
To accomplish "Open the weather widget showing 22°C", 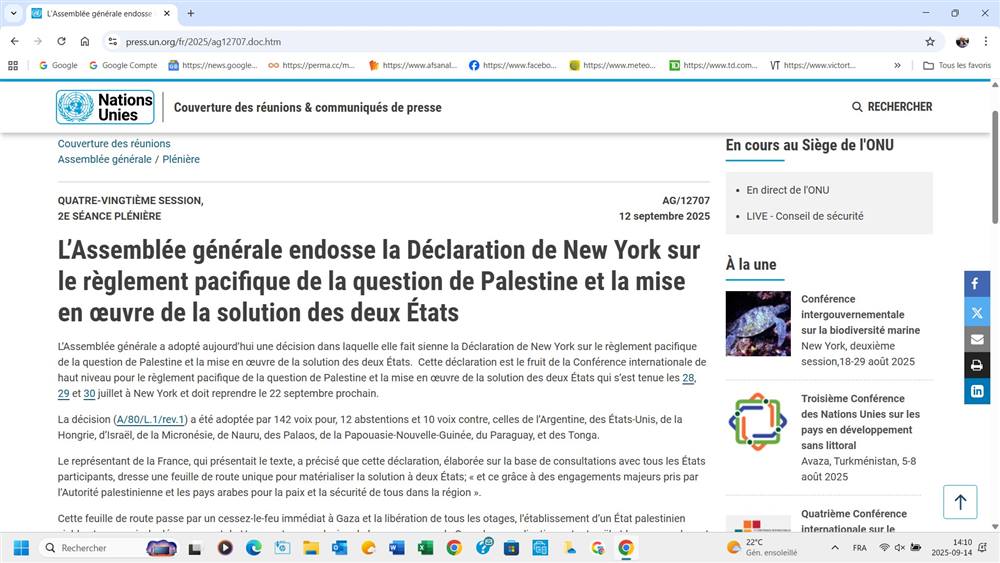I will tap(763, 547).
